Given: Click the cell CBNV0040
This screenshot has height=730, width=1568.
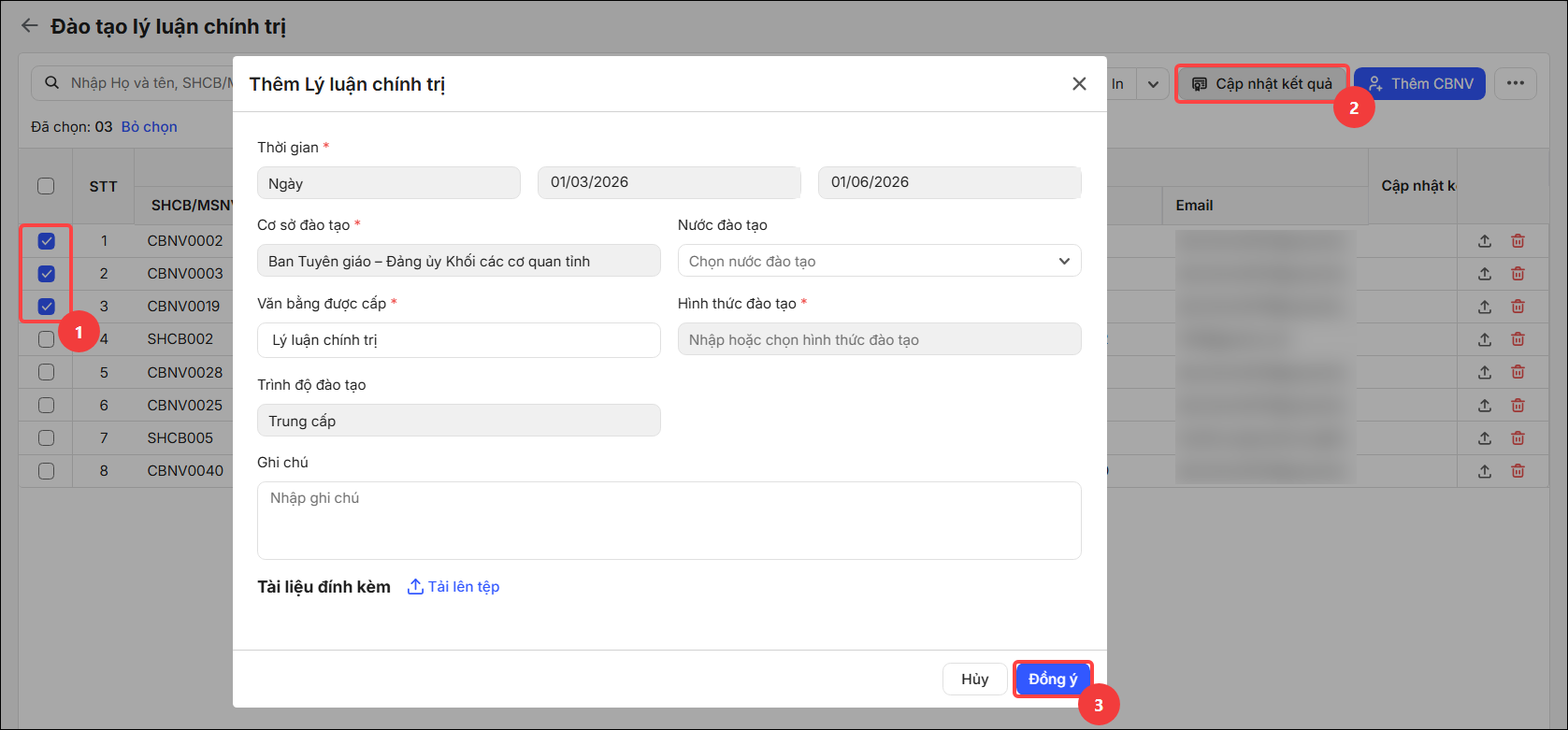Looking at the screenshot, I should pyautogui.click(x=185, y=471).
